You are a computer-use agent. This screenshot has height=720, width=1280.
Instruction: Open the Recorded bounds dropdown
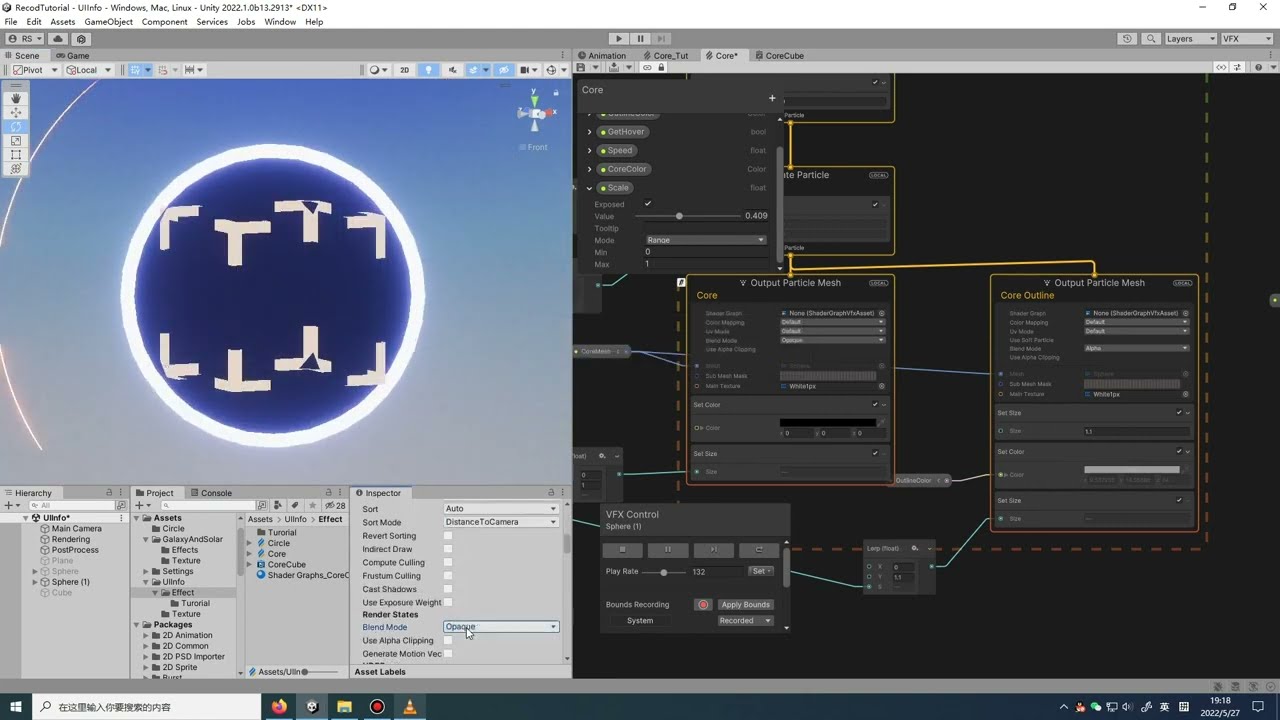[746, 620]
